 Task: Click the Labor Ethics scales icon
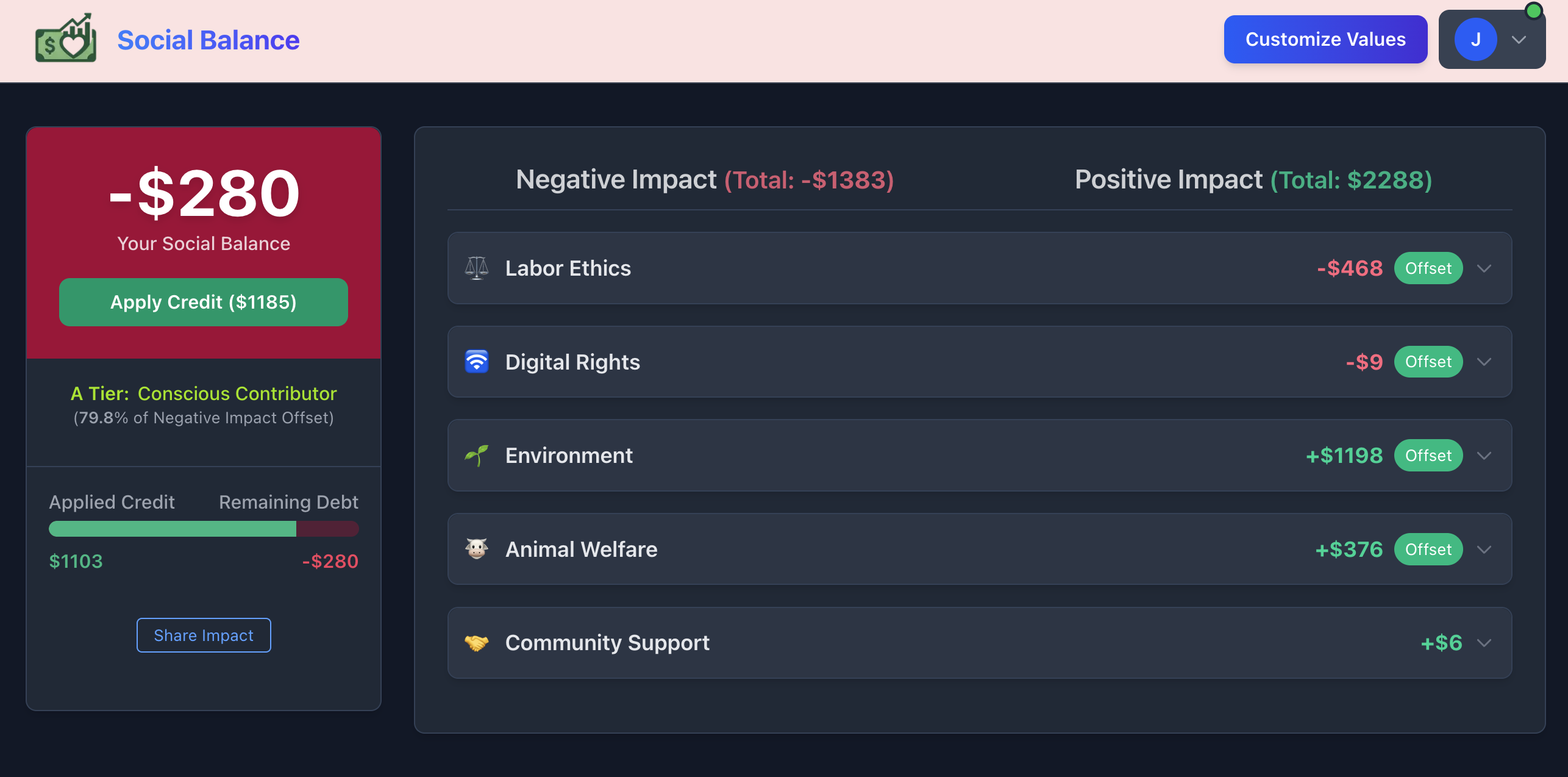[x=477, y=268]
